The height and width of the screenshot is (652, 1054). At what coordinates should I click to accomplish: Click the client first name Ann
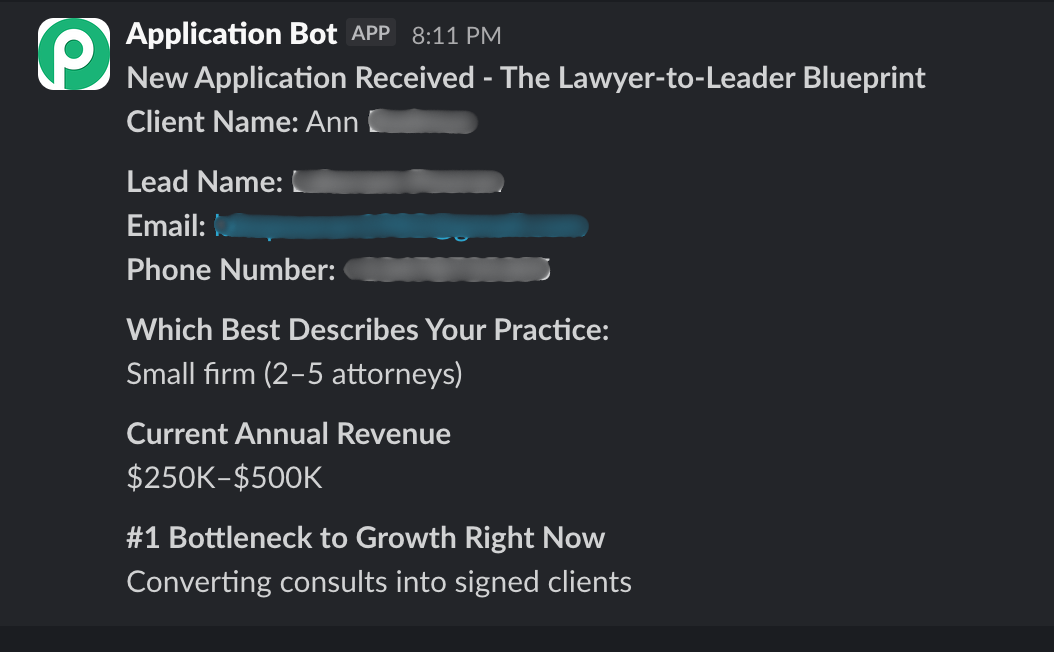(332, 122)
